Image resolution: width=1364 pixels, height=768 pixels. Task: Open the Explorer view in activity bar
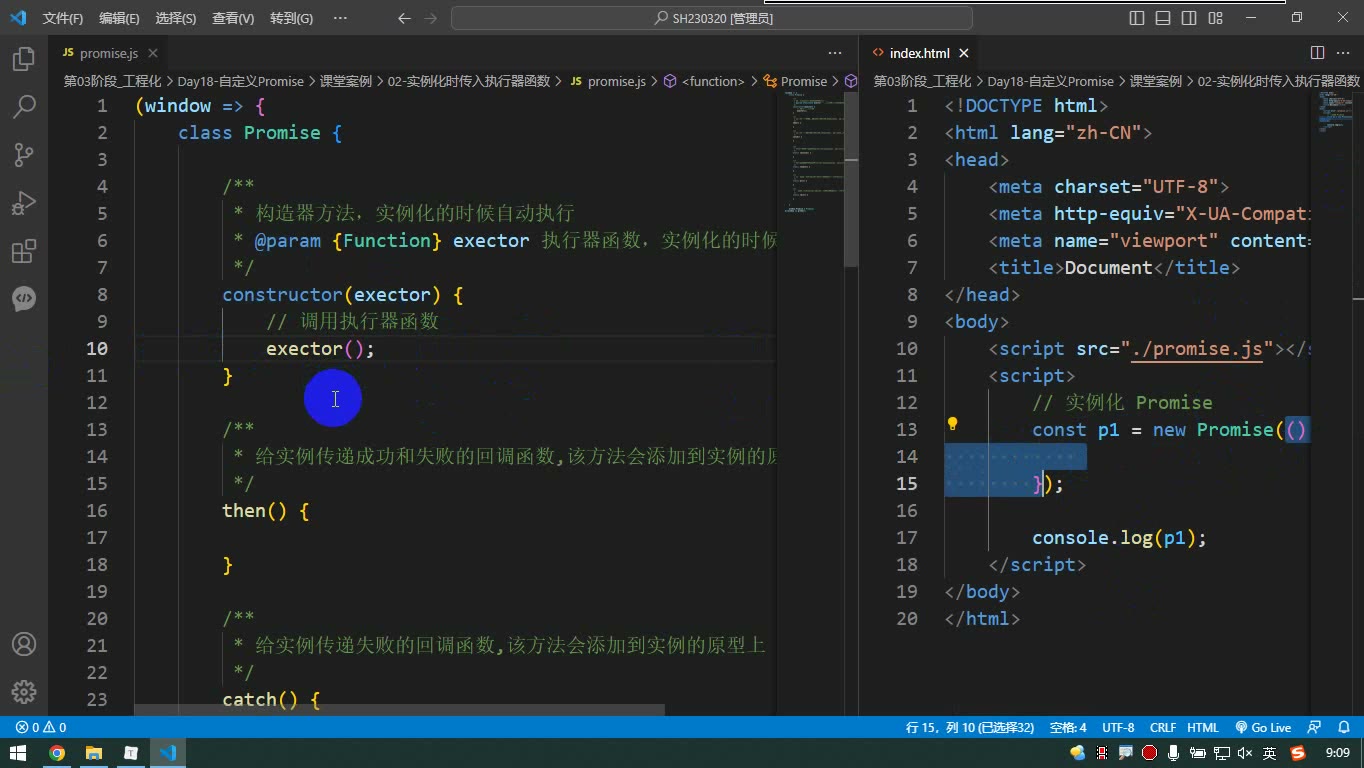coord(24,59)
